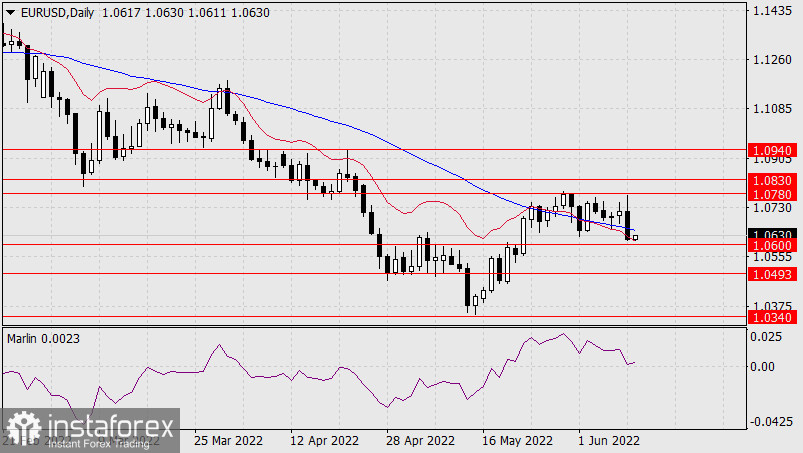The image size is (803, 453).
Task: Select the 1.1435 price axis value
Action: click(x=772, y=11)
